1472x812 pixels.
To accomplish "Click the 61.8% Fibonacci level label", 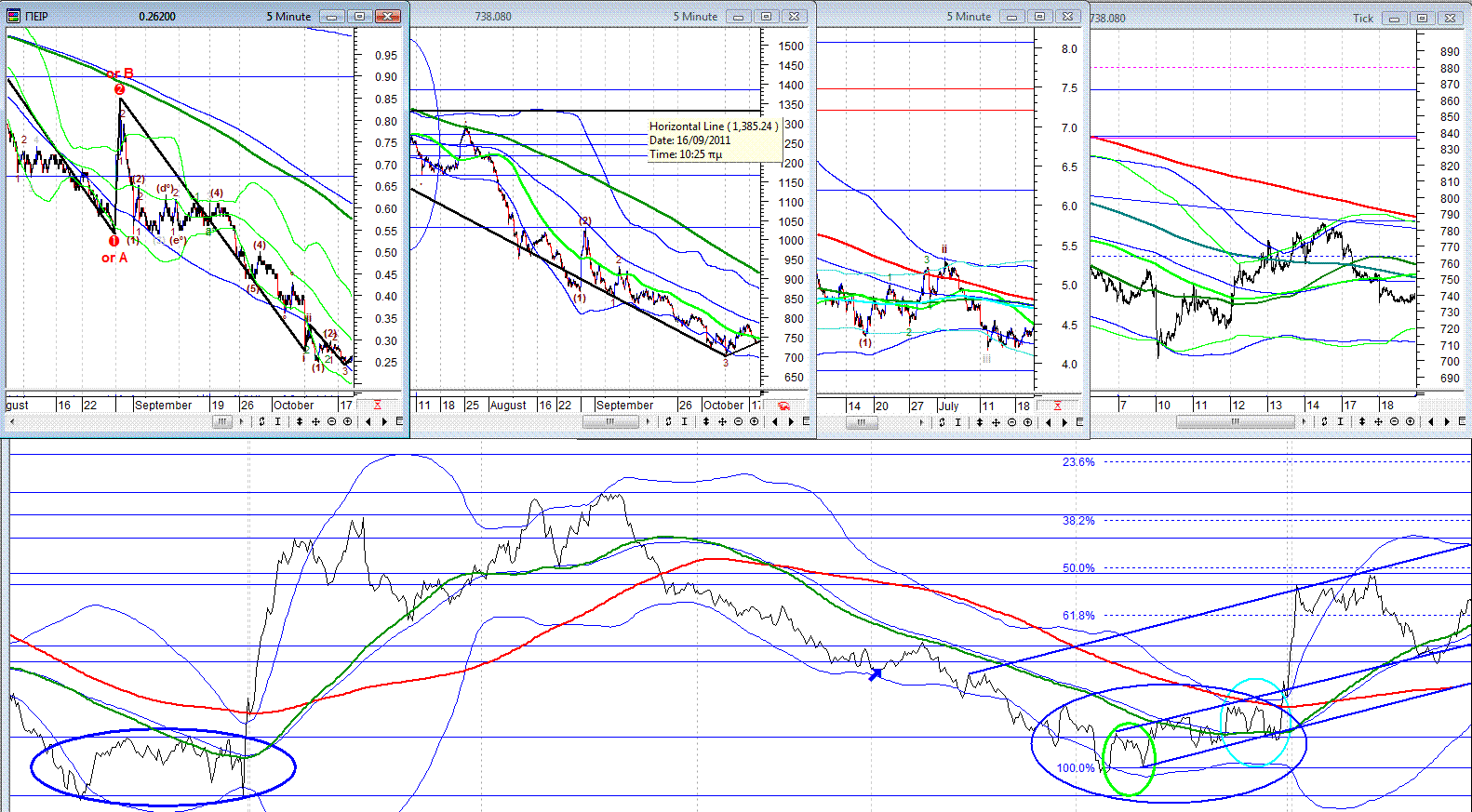I will click(x=1078, y=615).
